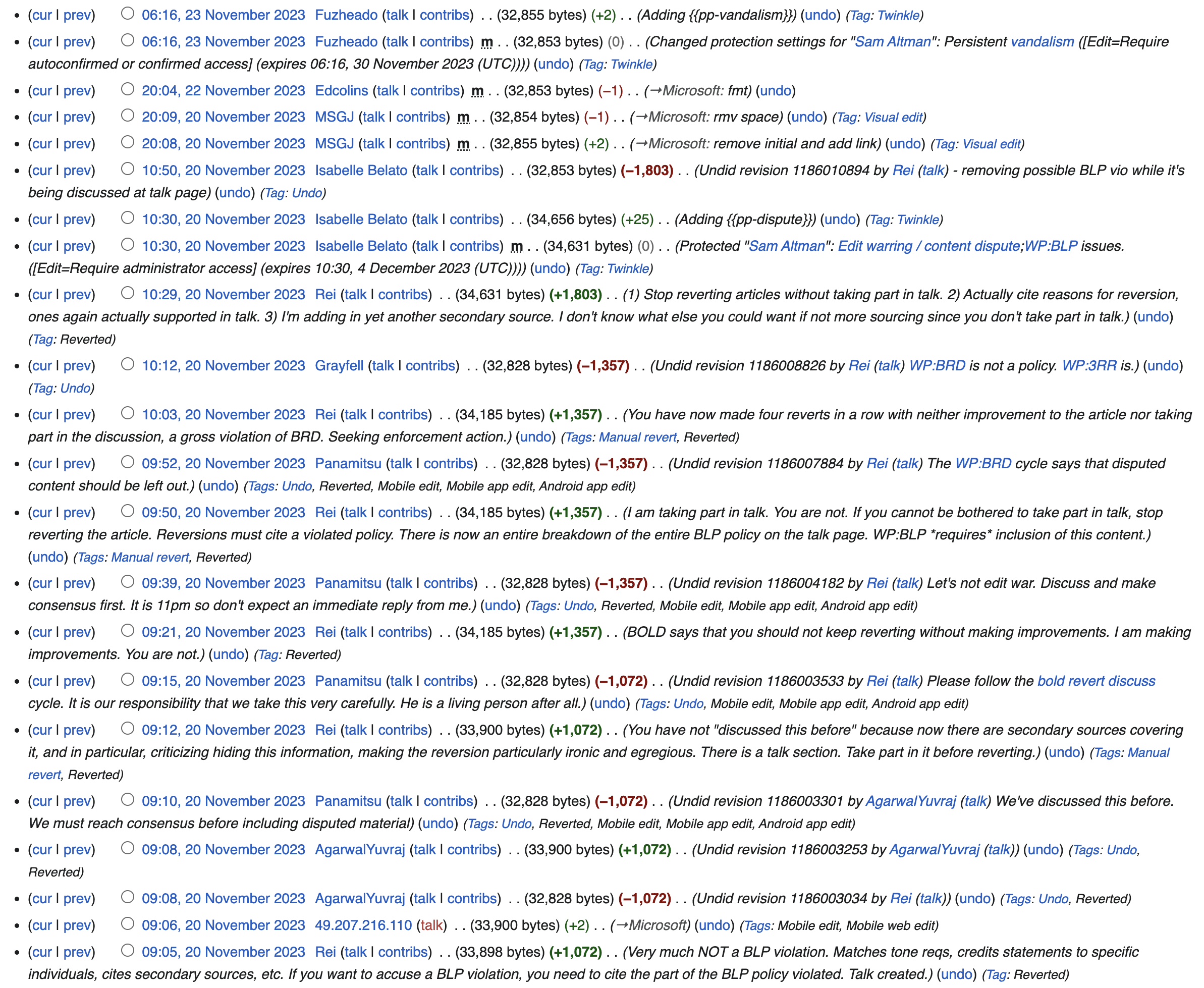Open the WP:3RR link in Grayfell's summary
This screenshot has width=1204, height=988.
(x=1088, y=365)
